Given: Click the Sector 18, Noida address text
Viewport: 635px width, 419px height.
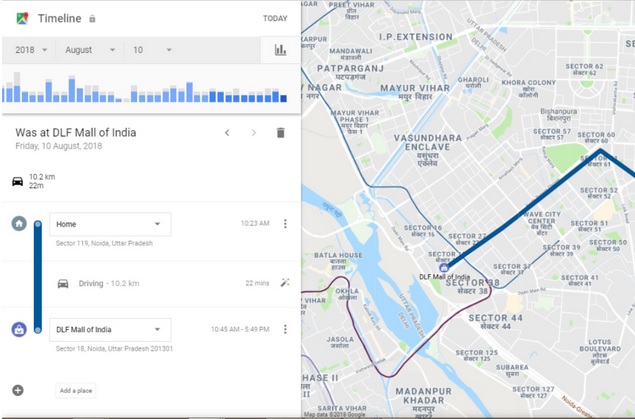Looking at the screenshot, I should (x=114, y=349).
